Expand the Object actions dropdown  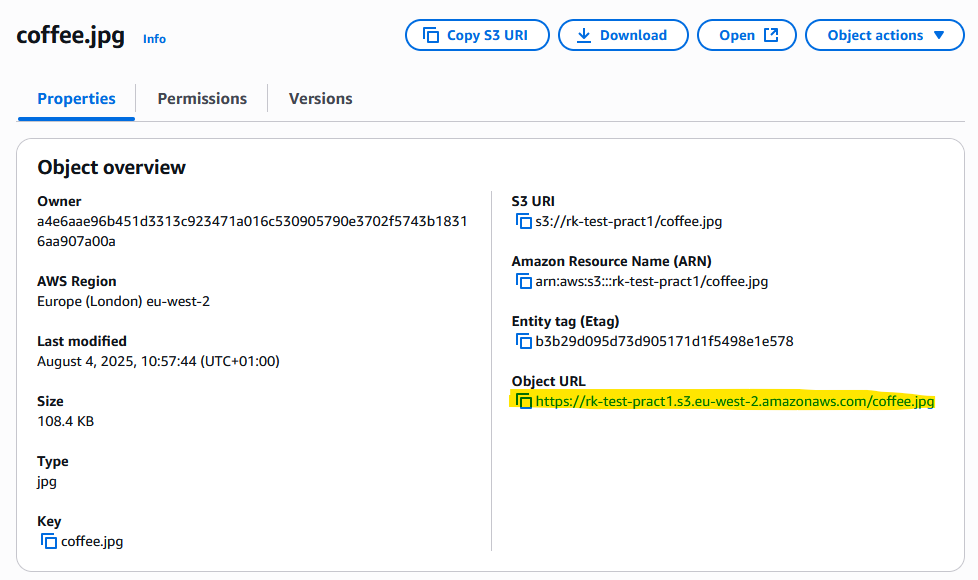(x=884, y=35)
